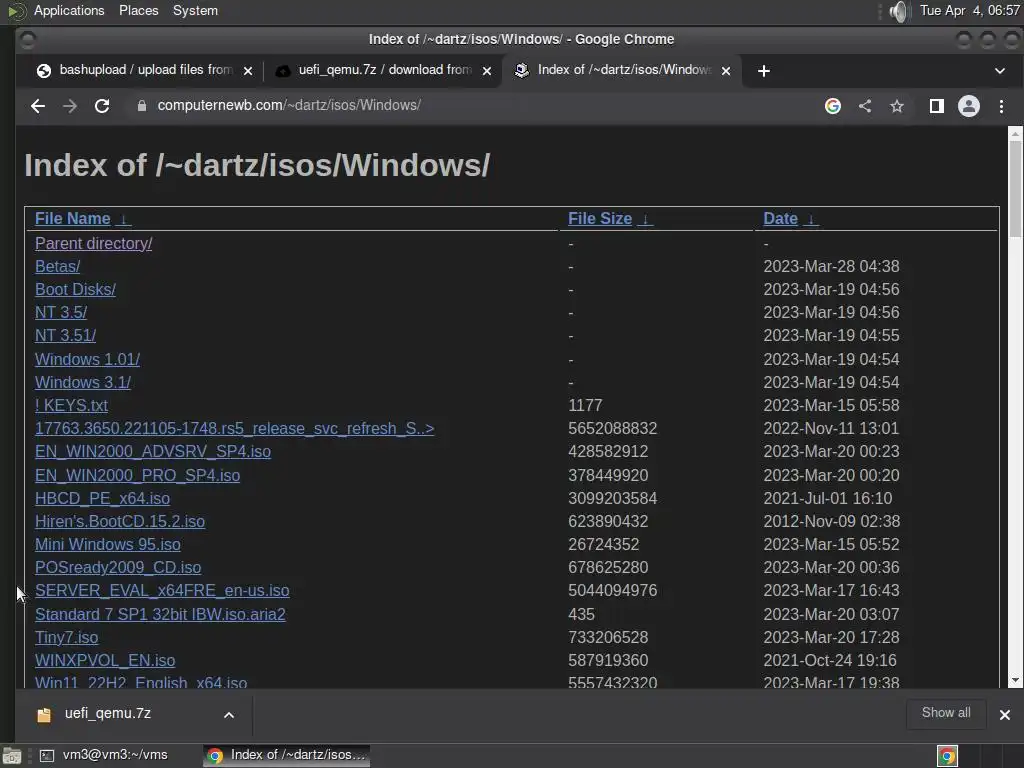The width and height of the screenshot is (1024, 768).
Task: Show the desktop via bottom-left icon
Action: [11, 756]
